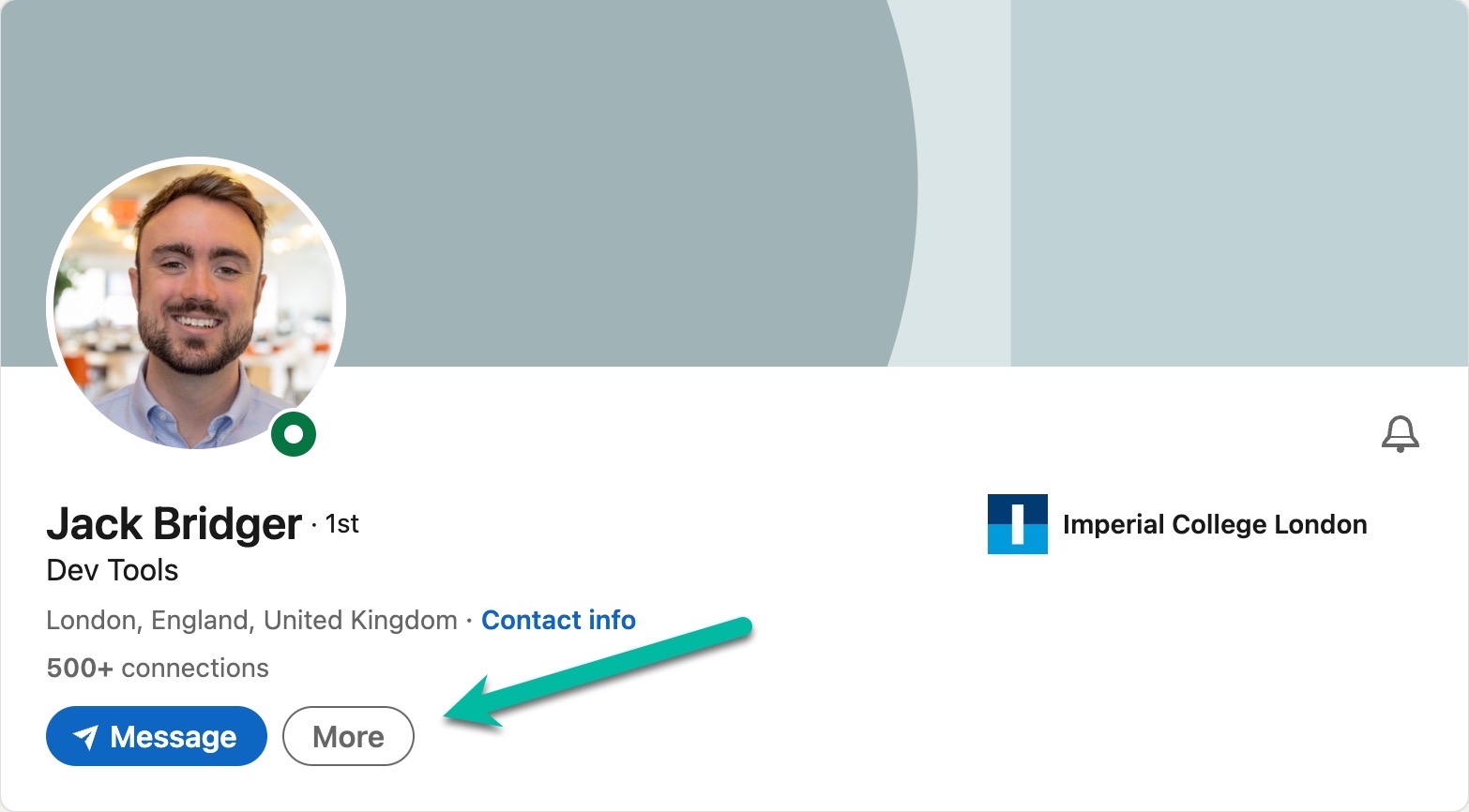Expand the More options menu
Screen dimensions: 1469x812
[348, 736]
